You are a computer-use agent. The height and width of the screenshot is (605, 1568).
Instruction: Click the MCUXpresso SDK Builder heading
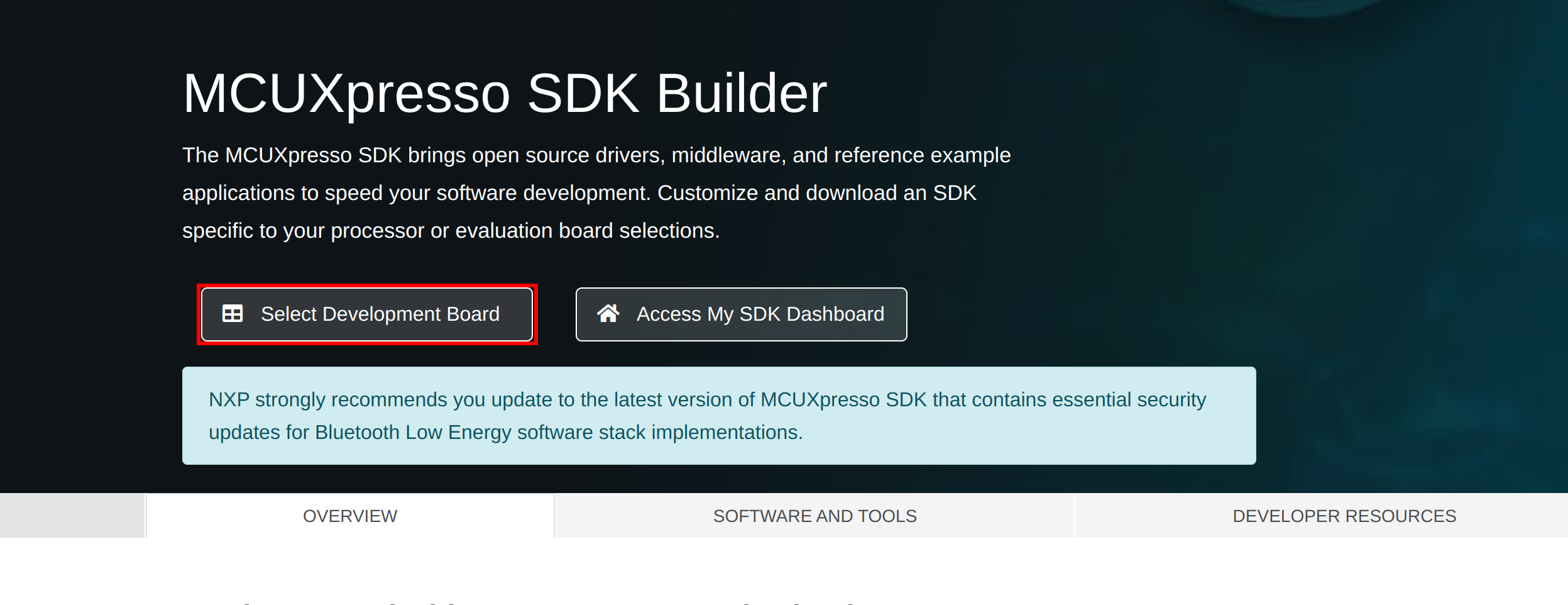[505, 93]
